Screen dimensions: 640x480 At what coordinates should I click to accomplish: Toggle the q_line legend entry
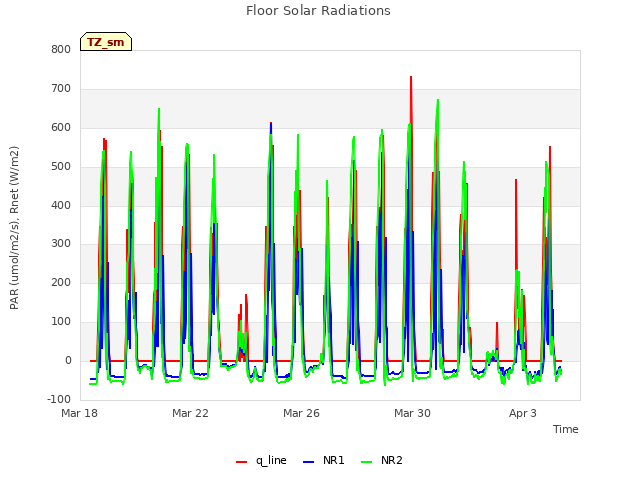(x=261, y=460)
